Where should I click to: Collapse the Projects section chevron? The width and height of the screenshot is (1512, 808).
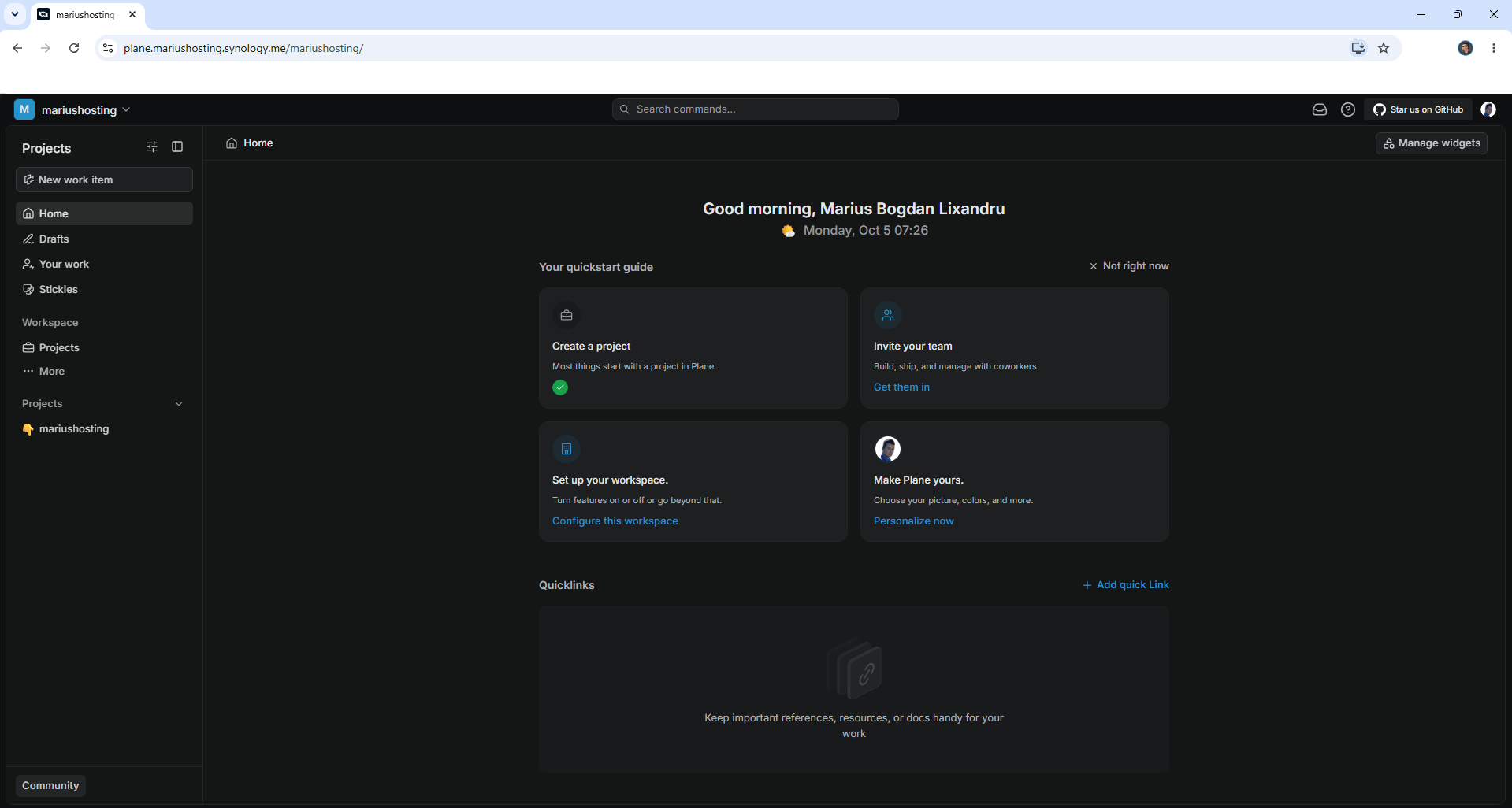click(x=179, y=404)
